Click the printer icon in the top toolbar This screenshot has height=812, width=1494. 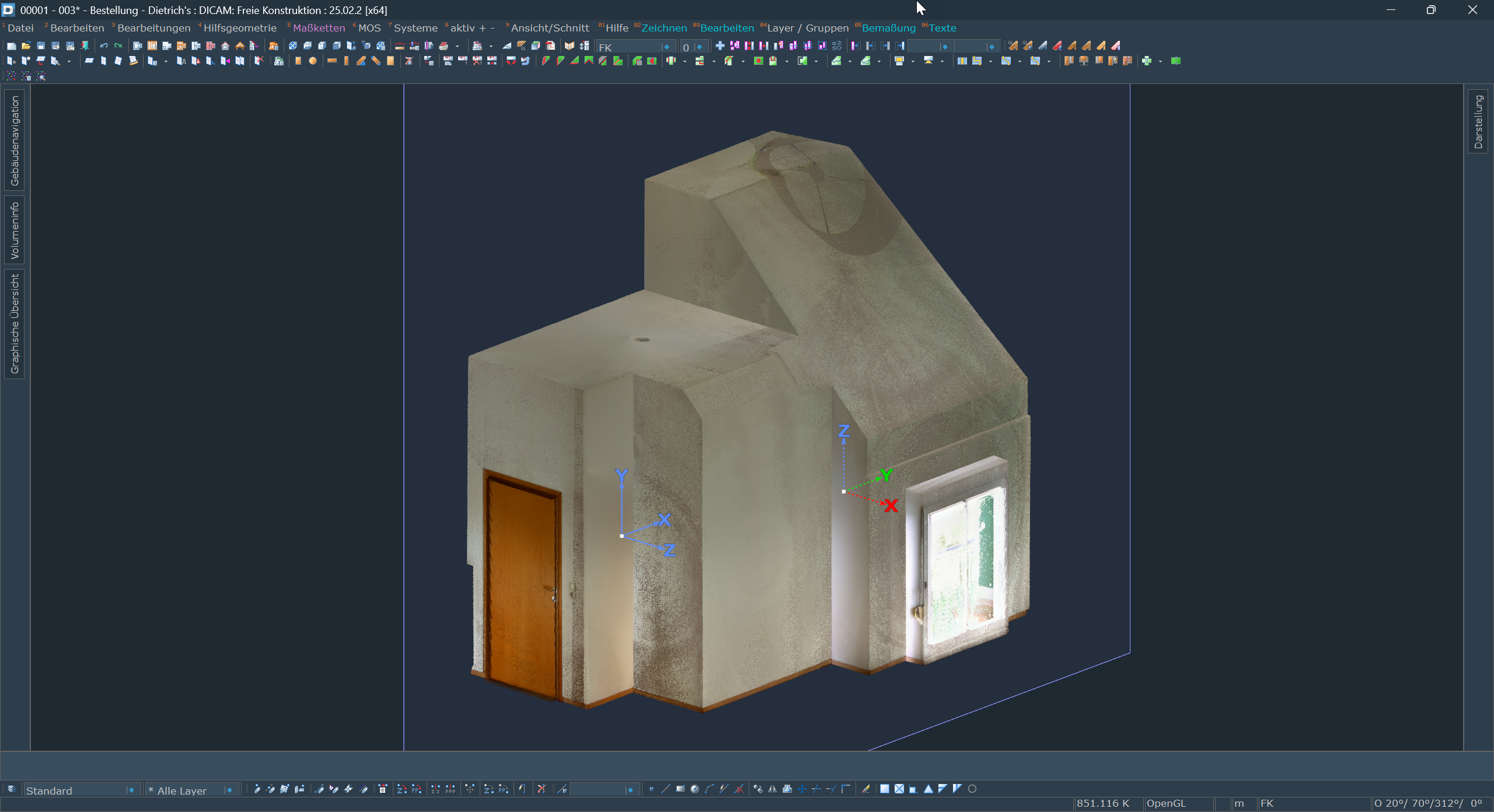444,45
